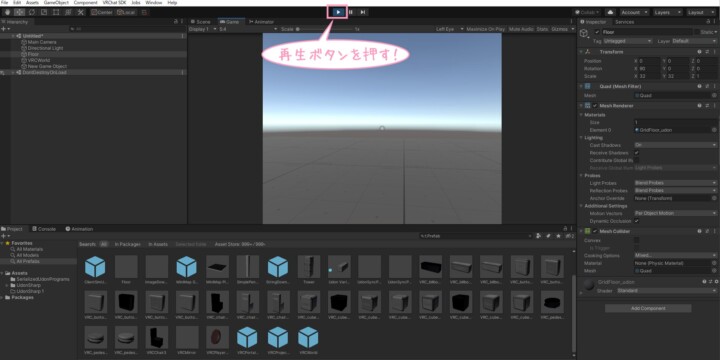Image resolution: width=720 pixels, height=360 pixels.
Task: Toggle the Contribute Global Illumination checkbox
Action: (x=636, y=160)
